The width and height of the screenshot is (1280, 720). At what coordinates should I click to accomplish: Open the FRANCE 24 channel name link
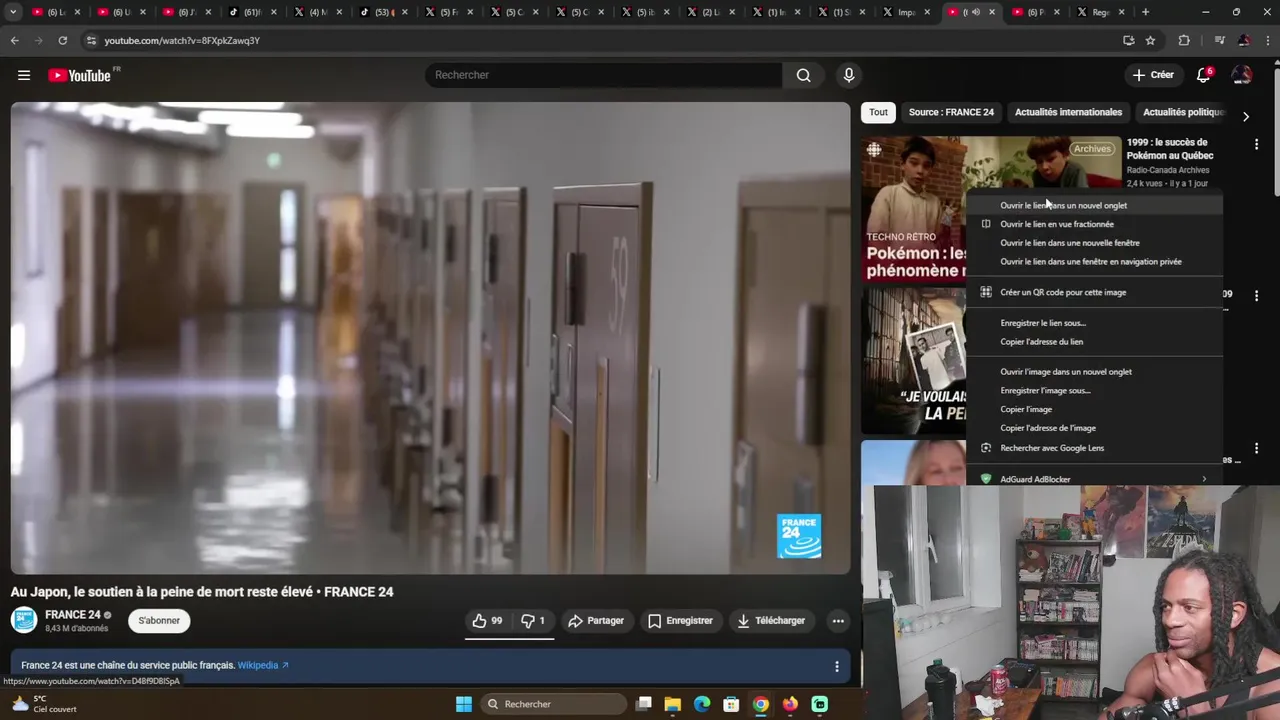pyautogui.click(x=73, y=615)
